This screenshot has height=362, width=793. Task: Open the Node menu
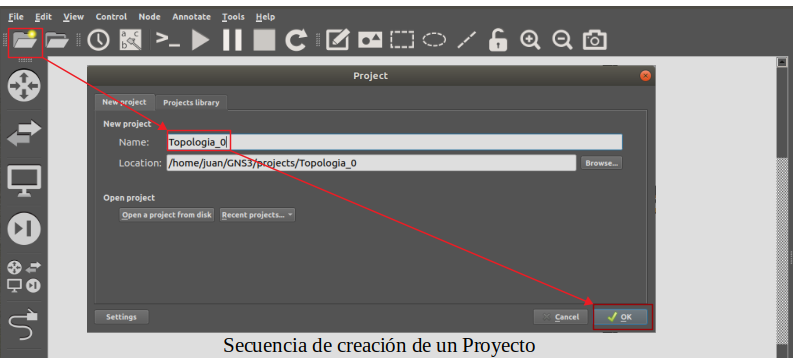tap(149, 17)
